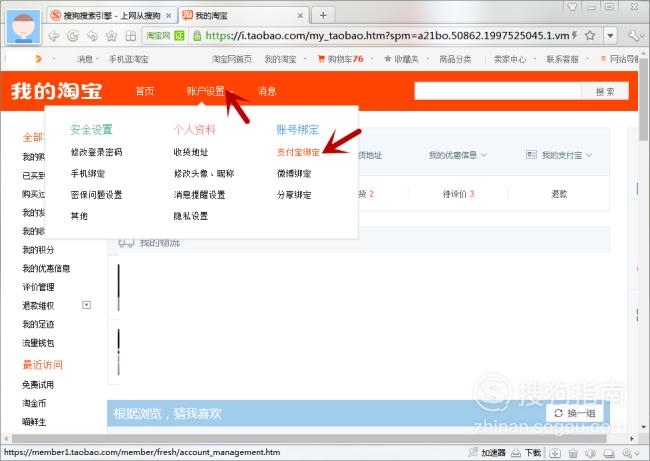The width and height of the screenshot is (650, 461).
Task: Click the 加速器 status bar icon
Action: [x=488, y=453]
